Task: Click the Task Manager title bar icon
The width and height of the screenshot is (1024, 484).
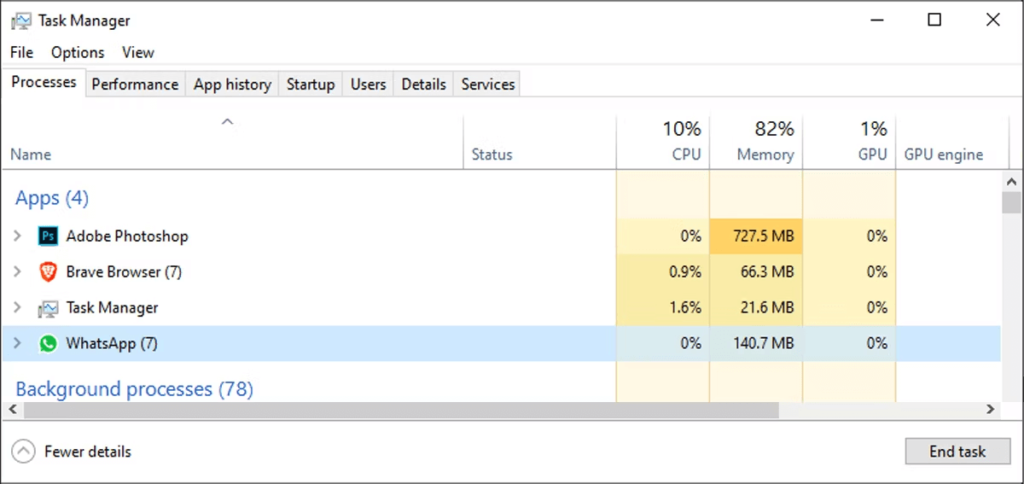Action: [x=22, y=21]
